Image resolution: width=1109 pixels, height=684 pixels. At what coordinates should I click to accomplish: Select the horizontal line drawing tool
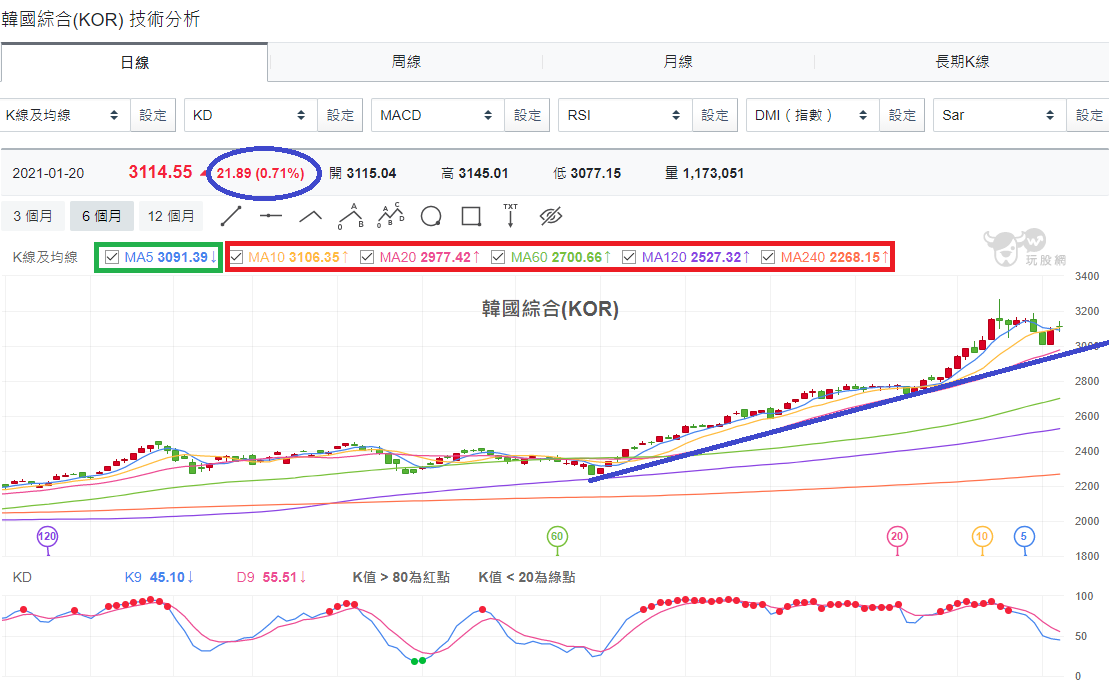click(271, 216)
